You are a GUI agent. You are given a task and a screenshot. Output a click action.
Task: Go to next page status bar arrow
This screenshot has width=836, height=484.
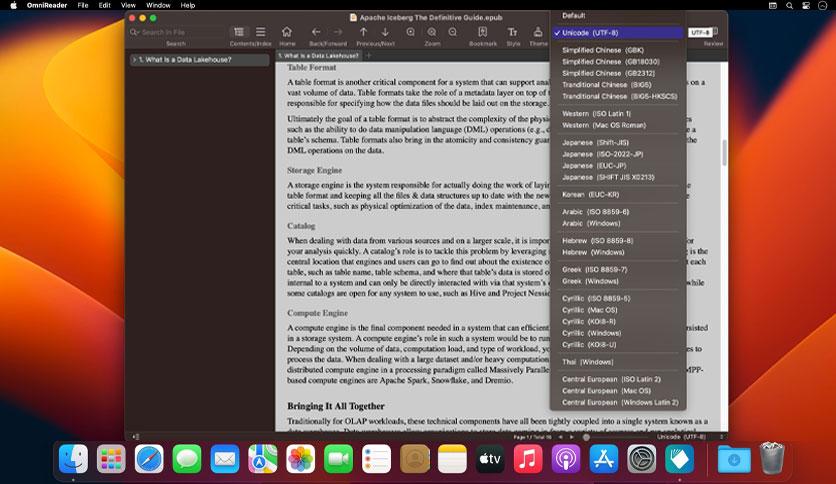click(572, 437)
